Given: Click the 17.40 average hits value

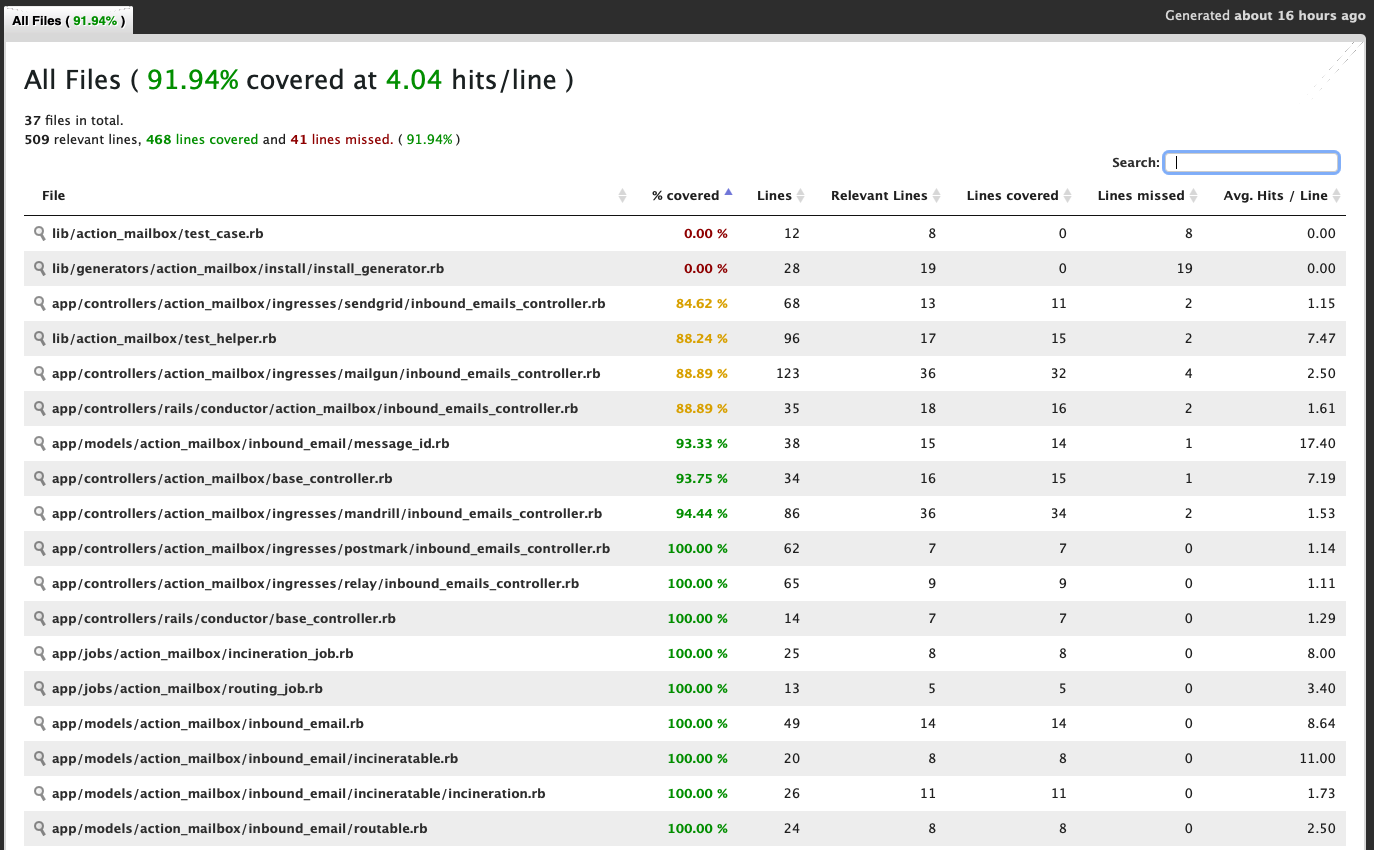Looking at the screenshot, I should [1317, 443].
